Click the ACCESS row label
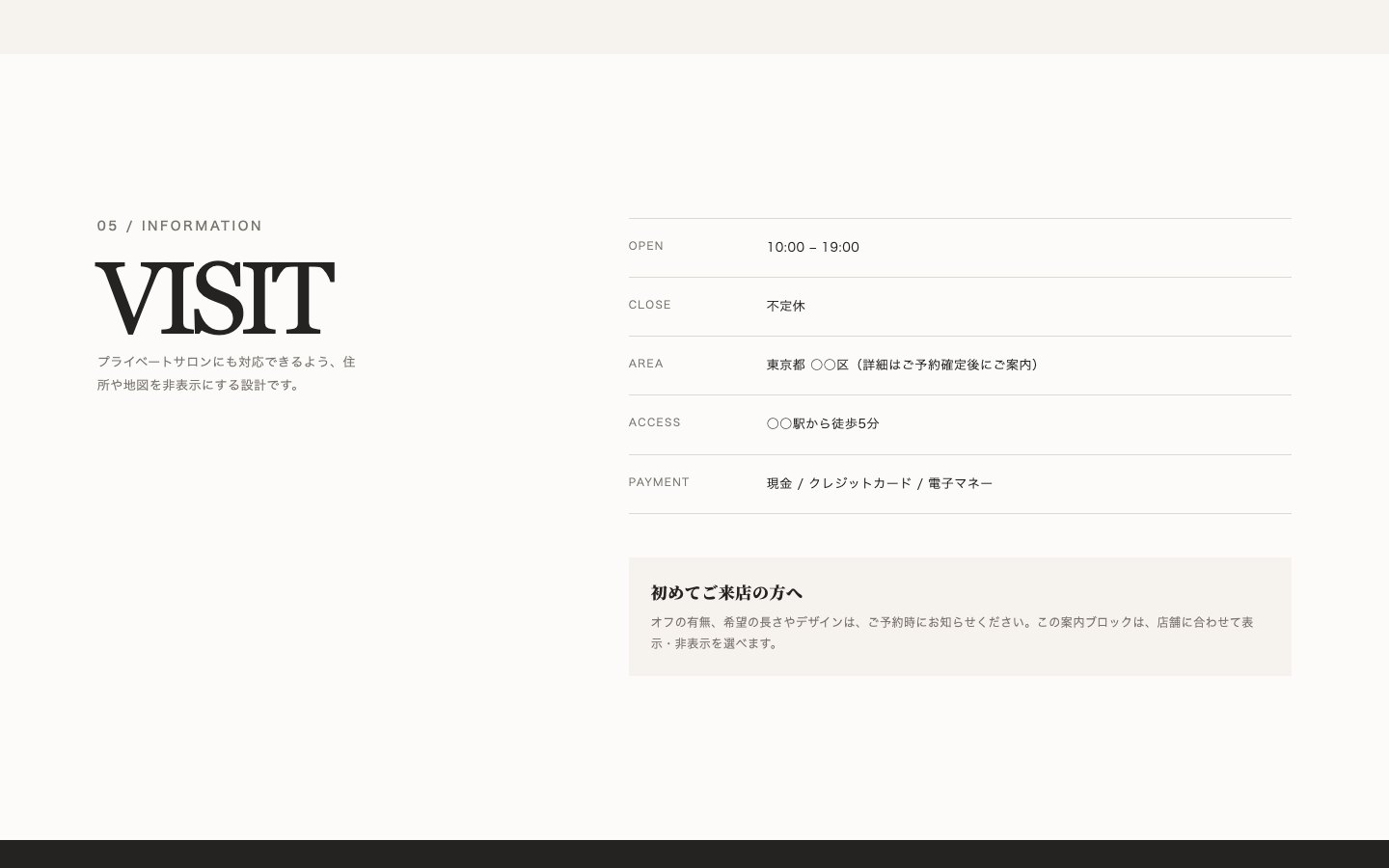This screenshot has height=868, width=1389. point(655,422)
